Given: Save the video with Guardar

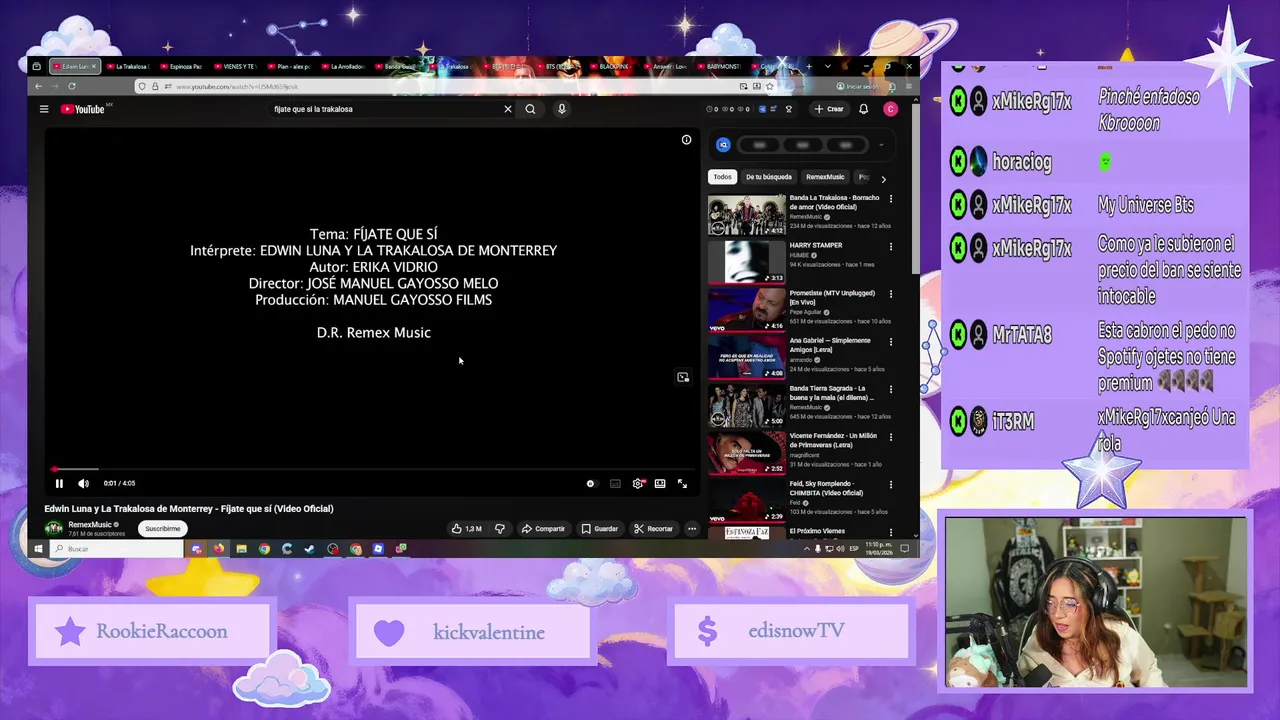Looking at the screenshot, I should click(600, 528).
